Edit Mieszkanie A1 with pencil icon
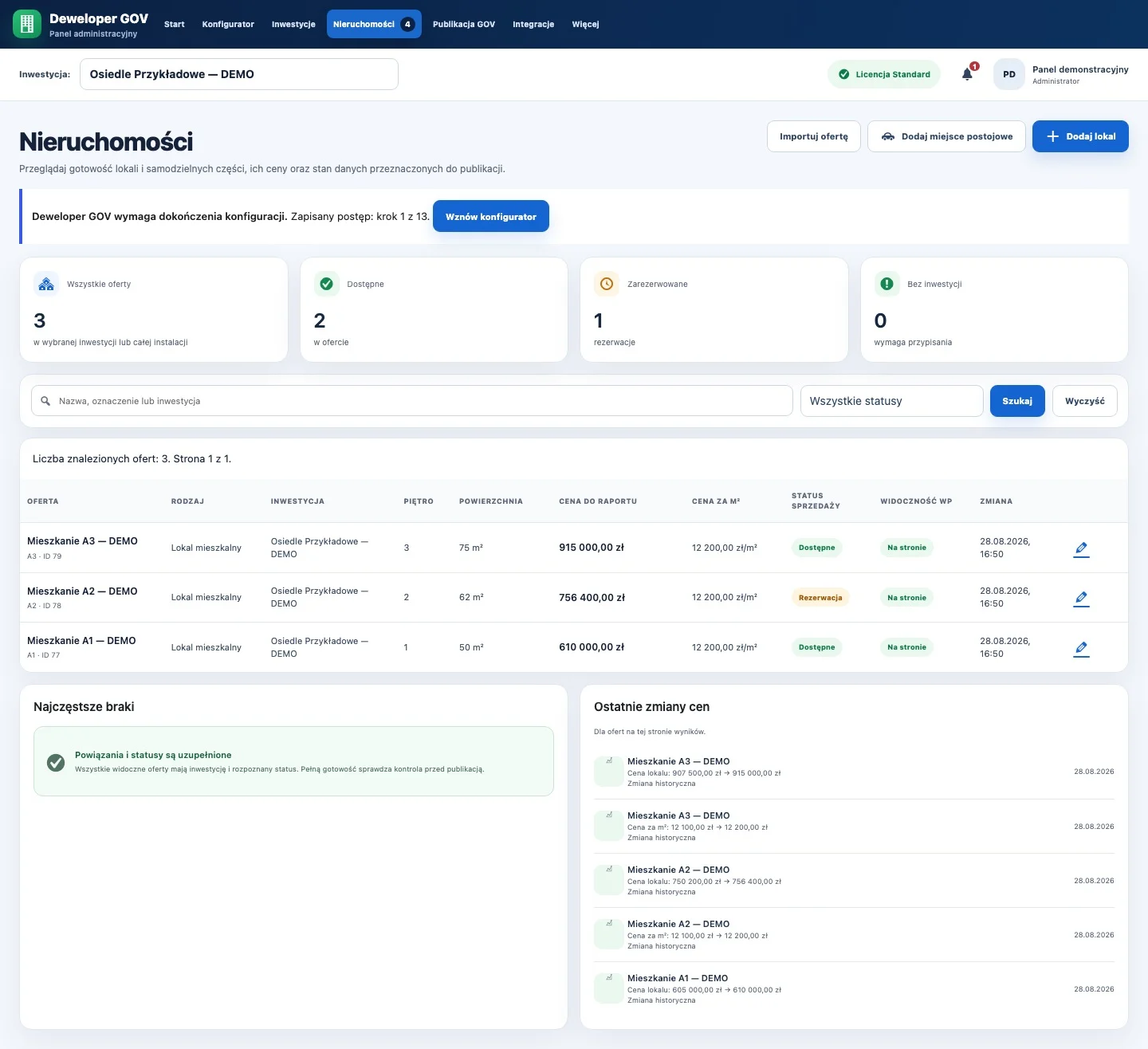Viewport: 1148px width, 1049px height. pos(1081,648)
